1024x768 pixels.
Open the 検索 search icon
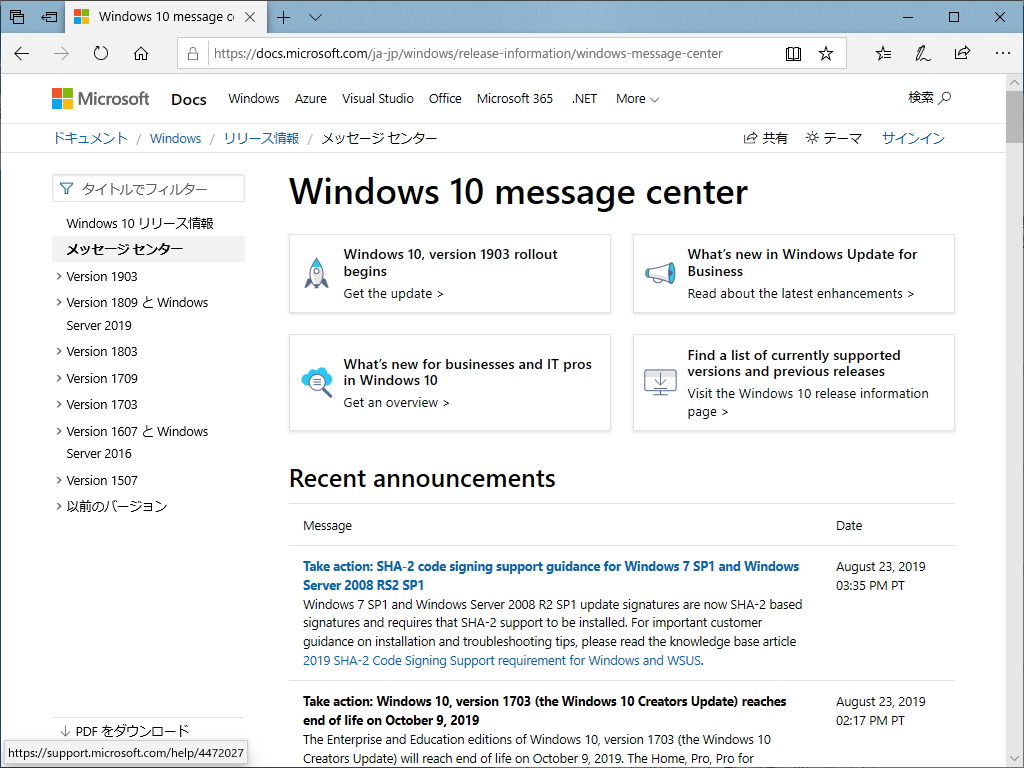[x=945, y=98]
